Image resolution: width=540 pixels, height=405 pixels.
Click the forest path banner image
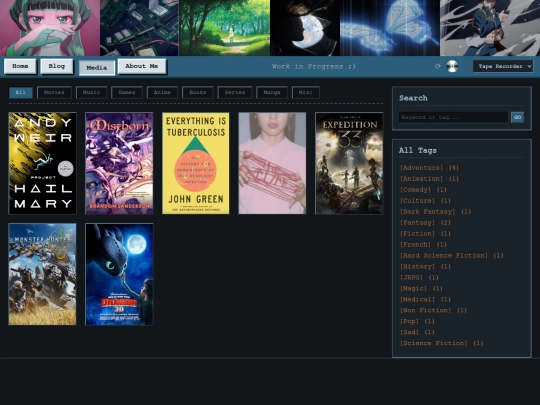224,28
